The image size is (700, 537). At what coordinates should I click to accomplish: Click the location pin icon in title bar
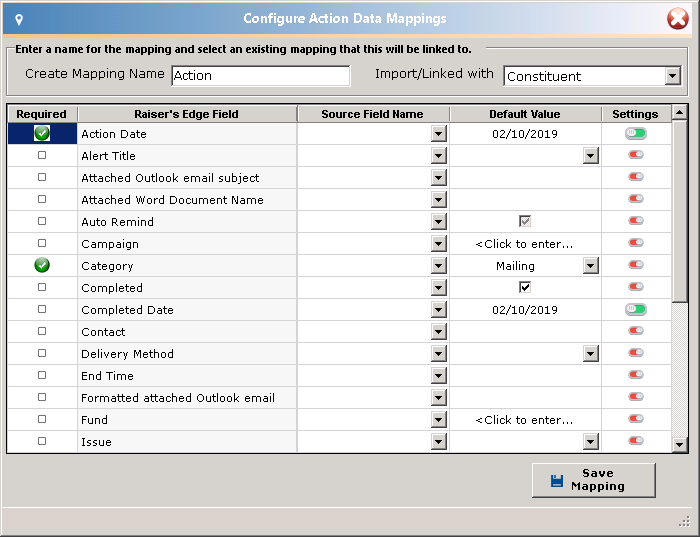tap(19, 19)
